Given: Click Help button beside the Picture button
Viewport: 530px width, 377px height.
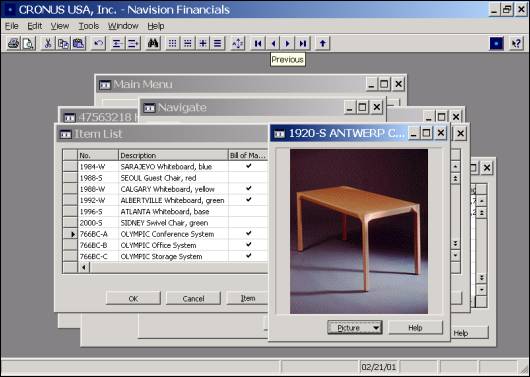Looking at the screenshot, I should (x=415, y=328).
